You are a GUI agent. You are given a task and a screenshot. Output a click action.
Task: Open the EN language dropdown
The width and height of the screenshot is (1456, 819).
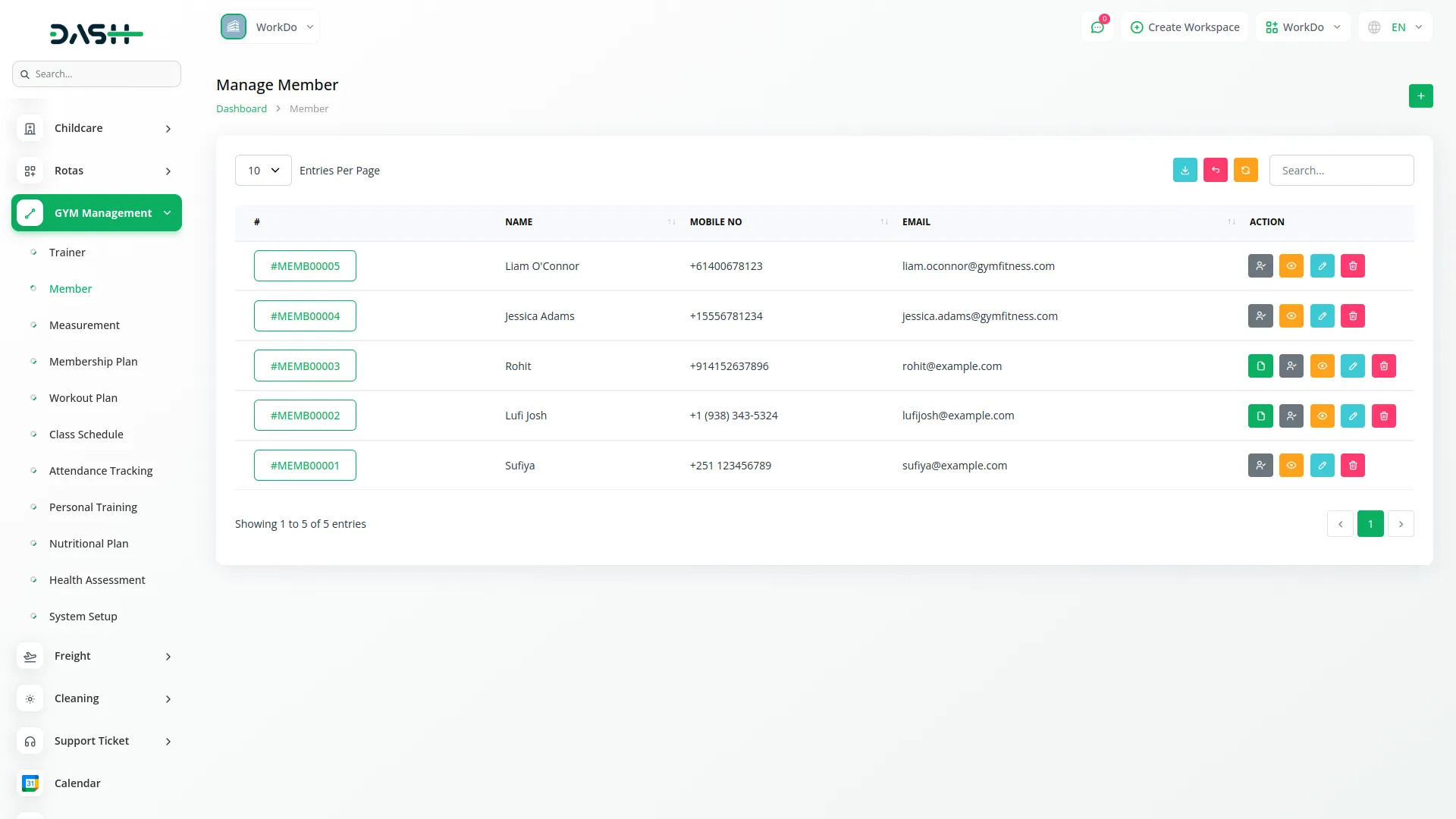(1395, 27)
